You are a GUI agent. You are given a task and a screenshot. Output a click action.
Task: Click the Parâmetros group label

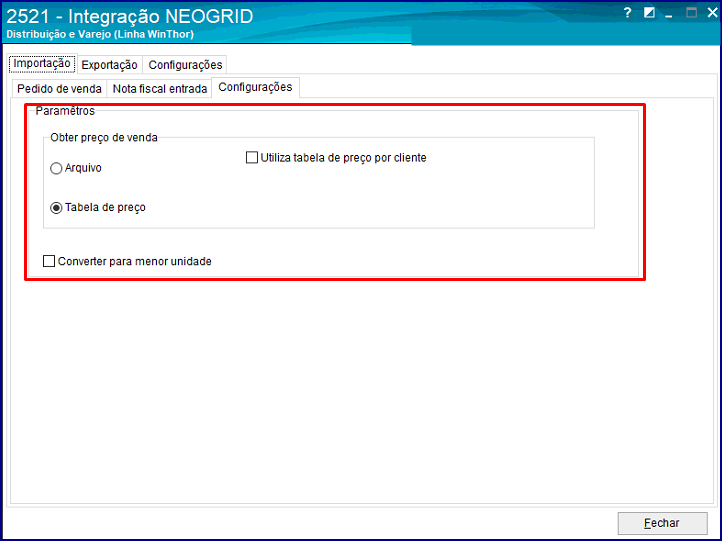(x=65, y=111)
